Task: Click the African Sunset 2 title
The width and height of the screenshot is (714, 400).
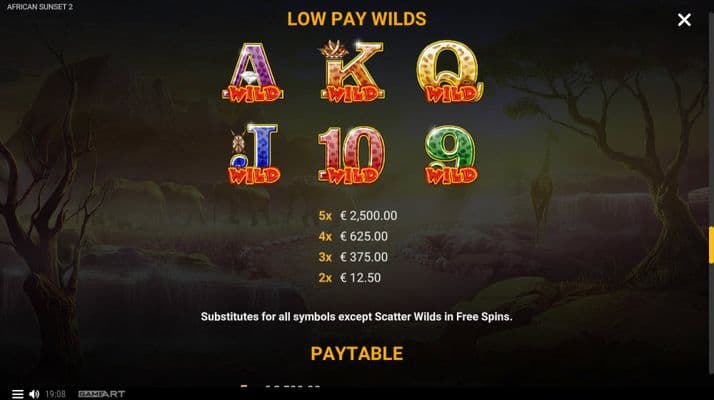Action: pyautogui.click(x=40, y=7)
